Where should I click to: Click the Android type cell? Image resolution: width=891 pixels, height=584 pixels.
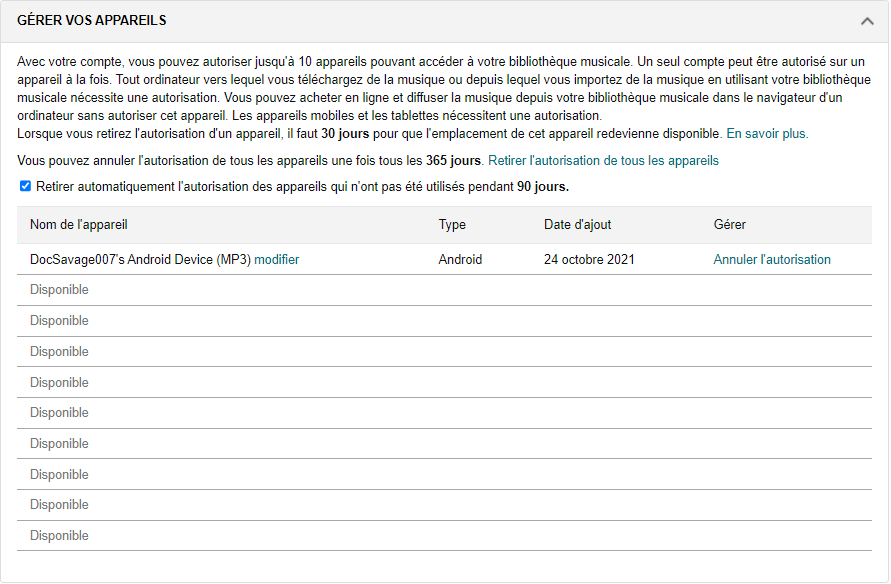tap(460, 260)
